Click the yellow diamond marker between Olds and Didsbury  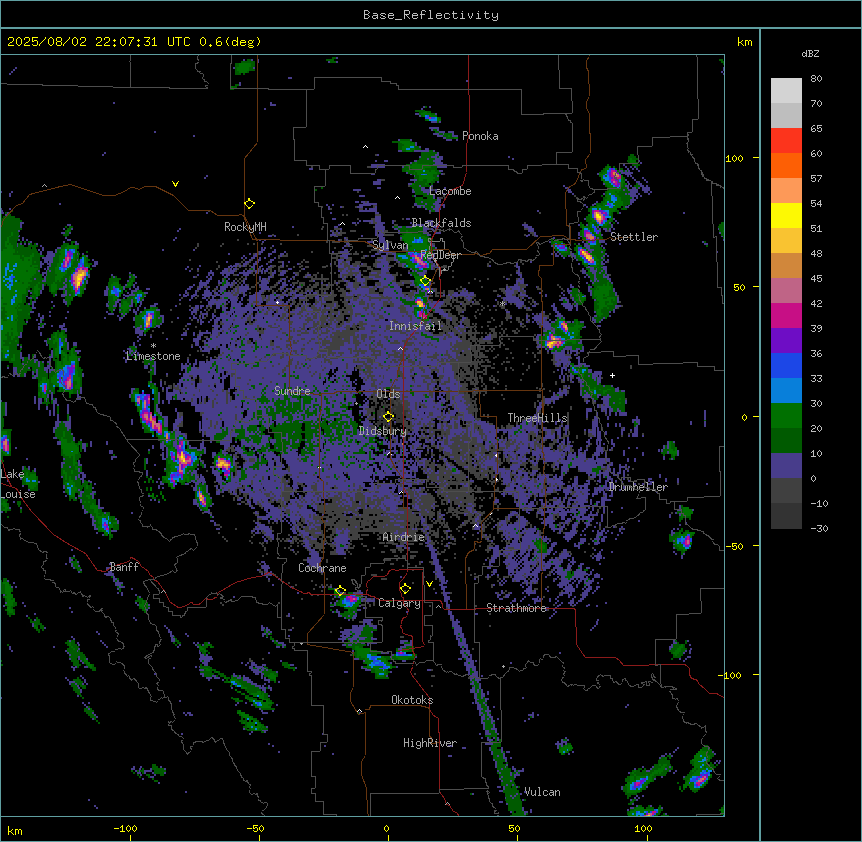tap(388, 416)
